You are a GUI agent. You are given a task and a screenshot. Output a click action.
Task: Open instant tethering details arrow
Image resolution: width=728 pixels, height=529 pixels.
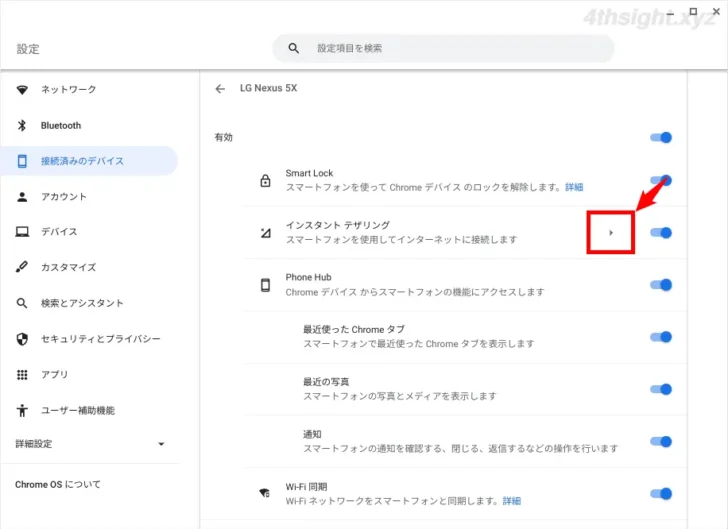(x=611, y=233)
